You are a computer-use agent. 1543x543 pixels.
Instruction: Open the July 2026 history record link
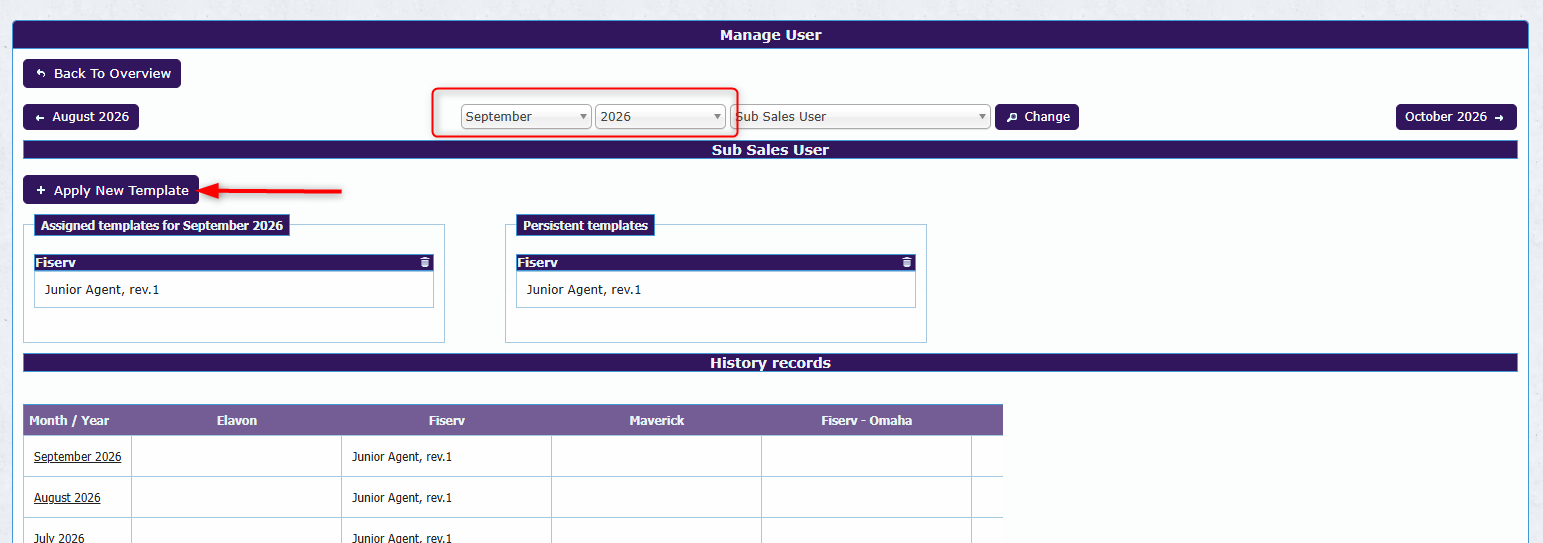click(59, 538)
